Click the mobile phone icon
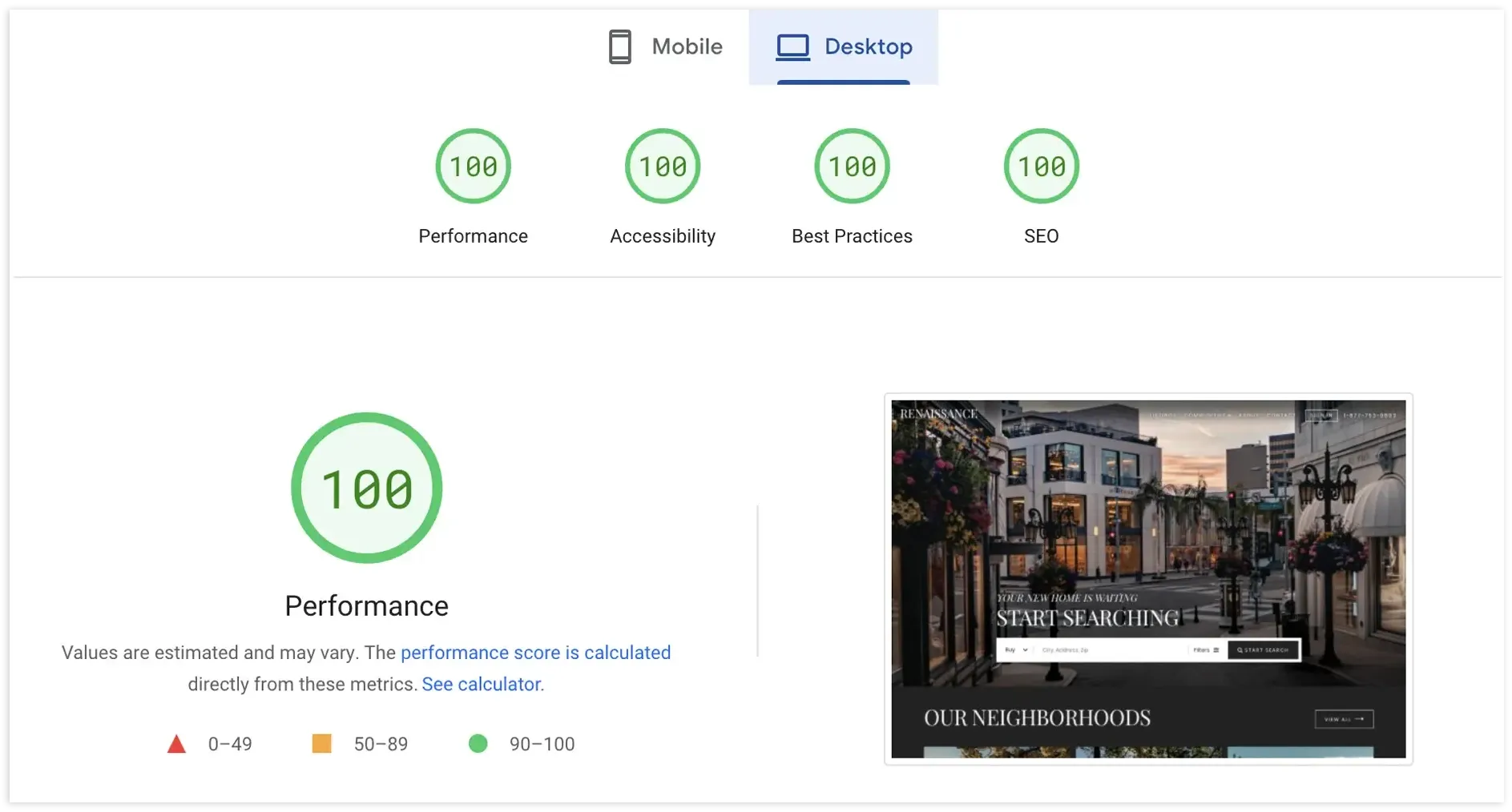Screen dimensions: 1512x812 pos(619,47)
